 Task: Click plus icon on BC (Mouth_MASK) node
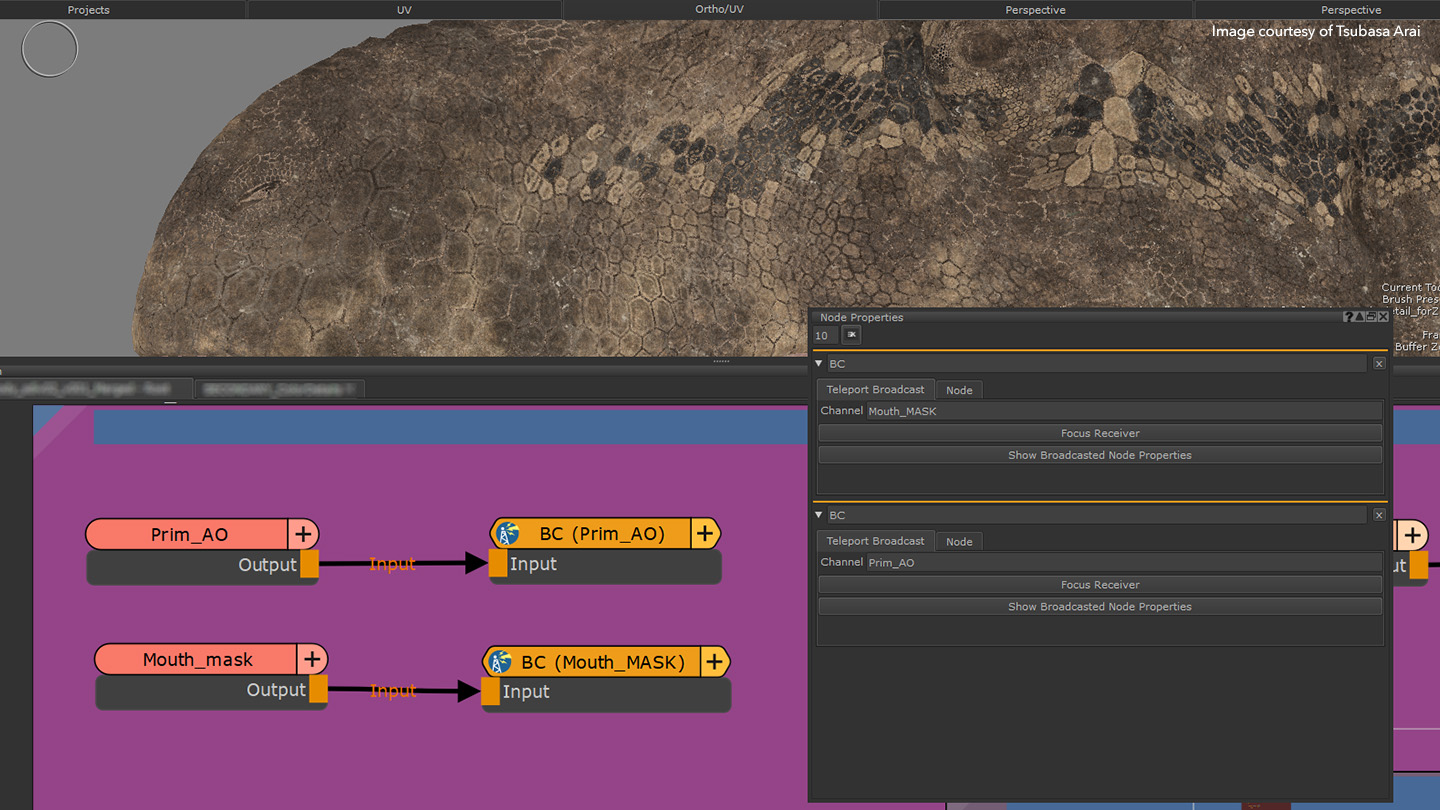click(714, 662)
